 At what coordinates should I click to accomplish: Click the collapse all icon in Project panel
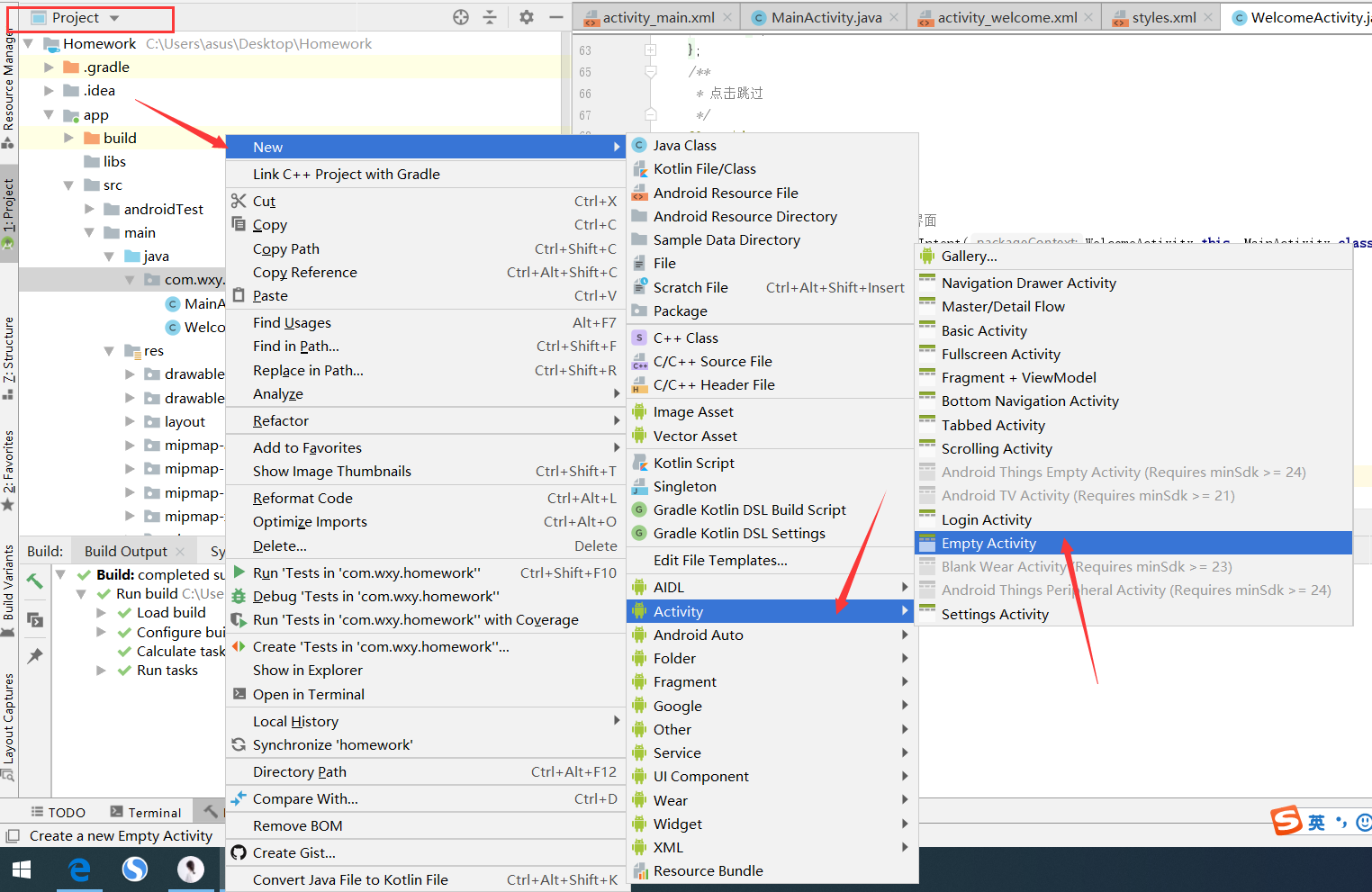coord(490,17)
